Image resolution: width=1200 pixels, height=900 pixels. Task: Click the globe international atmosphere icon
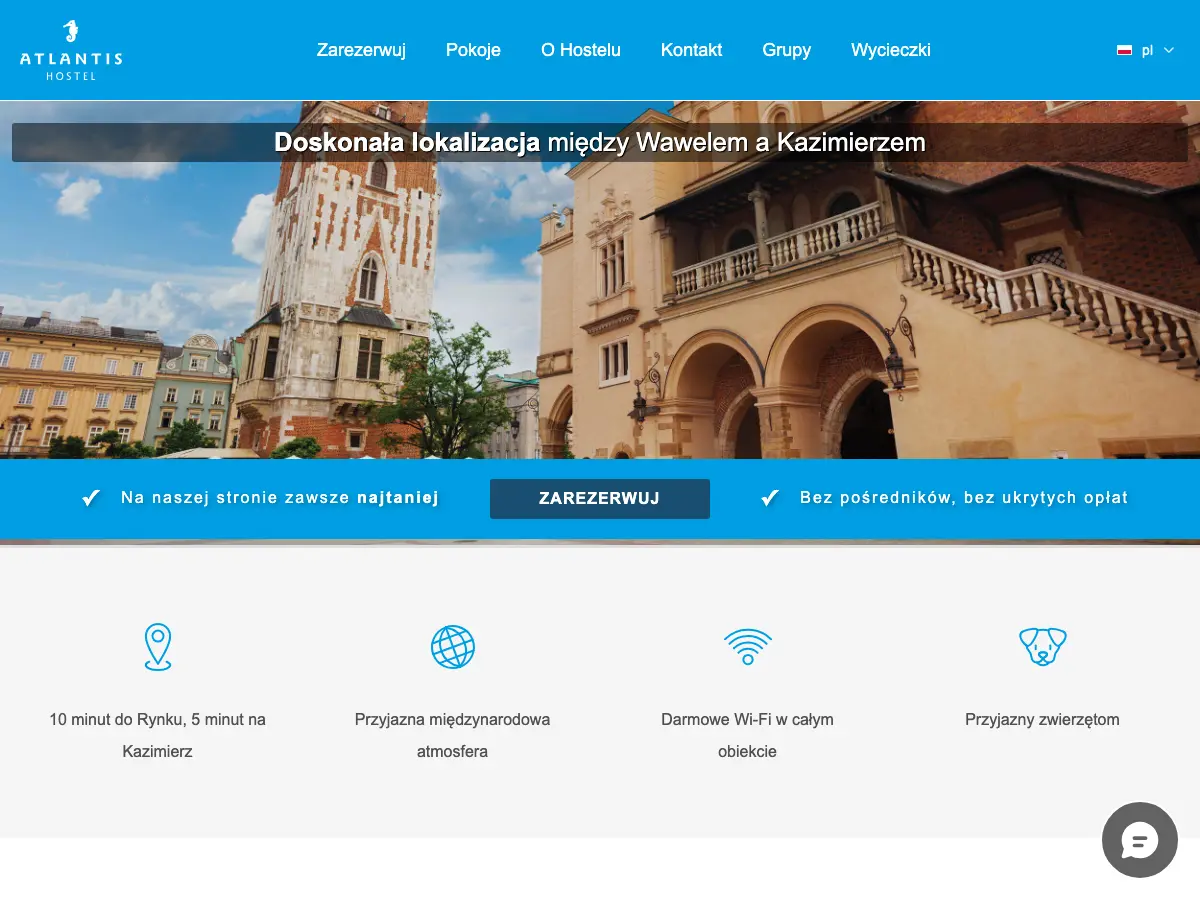tap(453, 647)
